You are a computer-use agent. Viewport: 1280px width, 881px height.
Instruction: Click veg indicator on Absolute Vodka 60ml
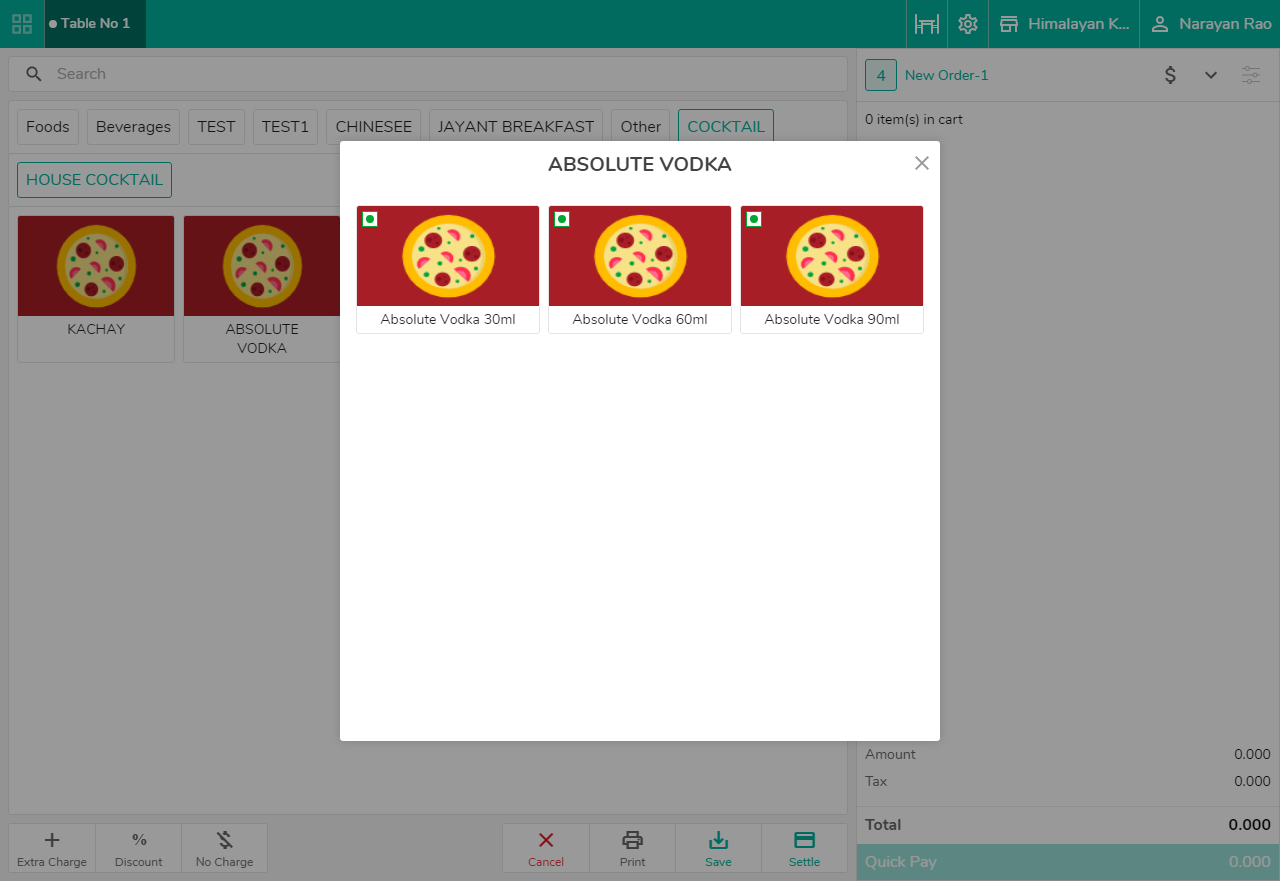click(x=561, y=219)
